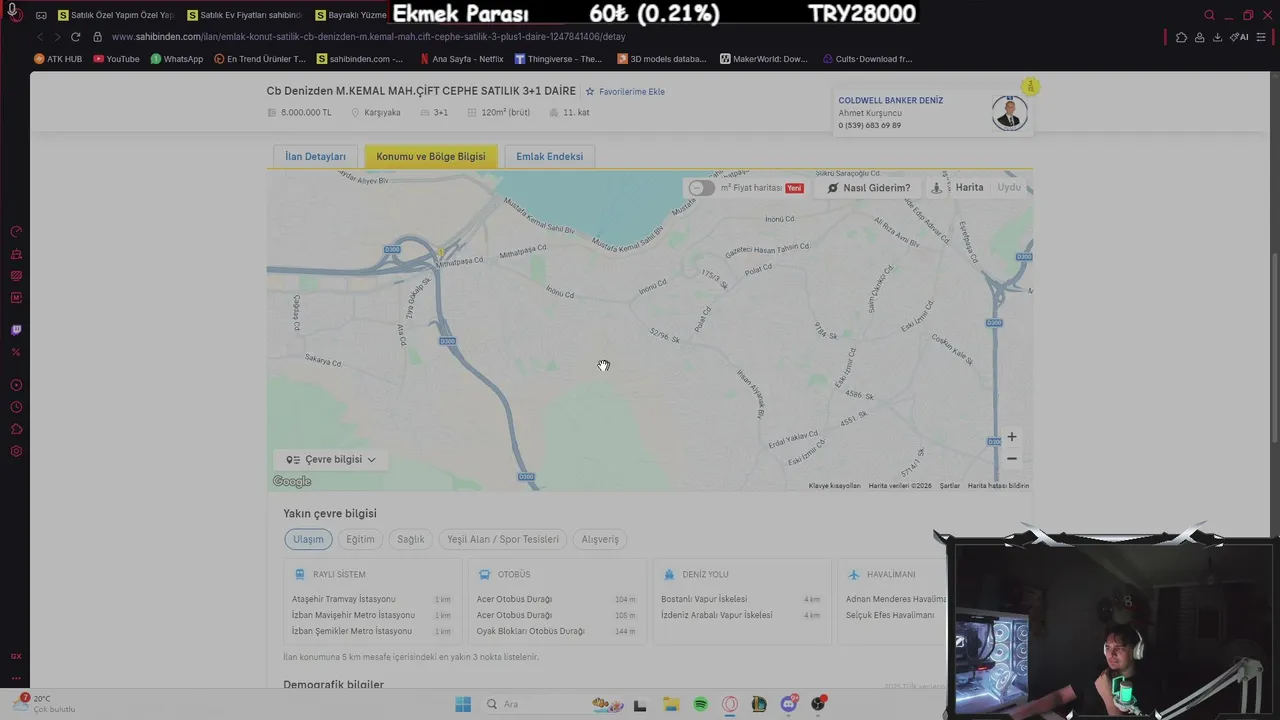Open Twitch panel in the sidebar
The height and width of the screenshot is (720, 1280).
(16, 330)
